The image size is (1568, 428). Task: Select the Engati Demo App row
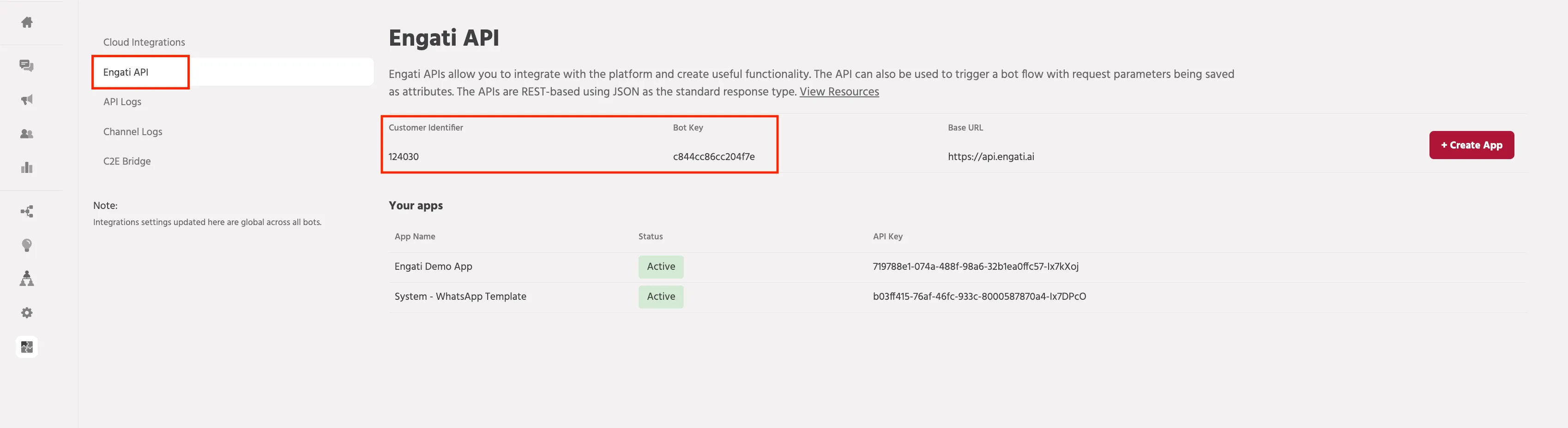click(x=958, y=267)
